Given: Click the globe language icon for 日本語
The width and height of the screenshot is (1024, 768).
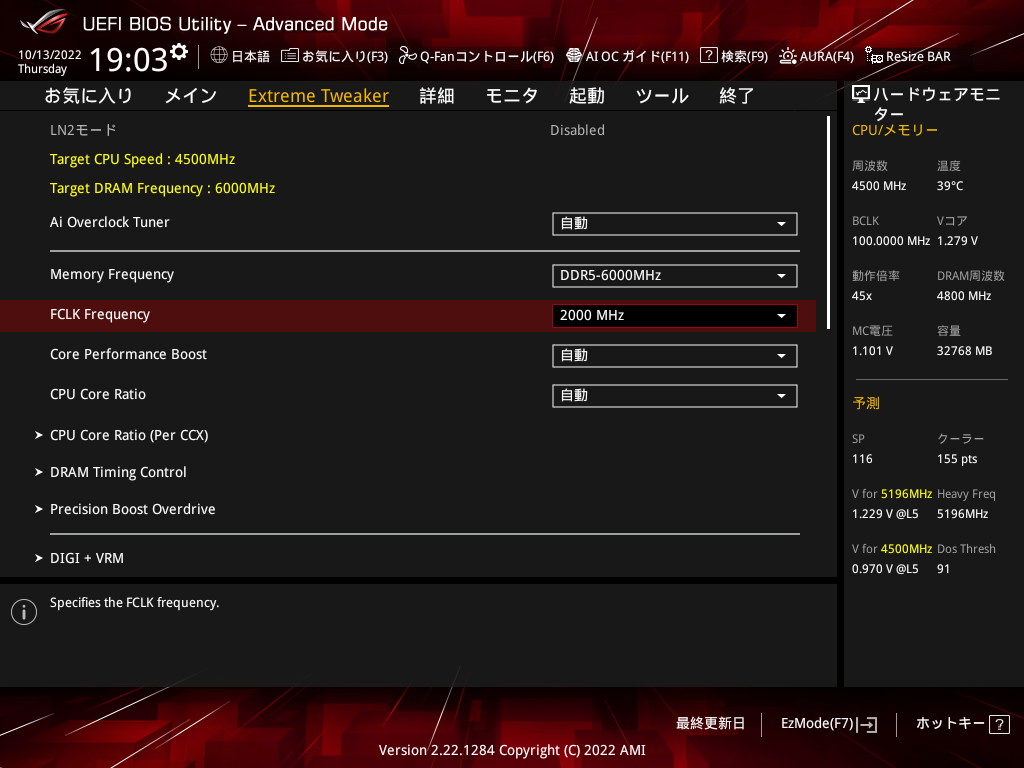Looking at the screenshot, I should pyautogui.click(x=219, y=56).
